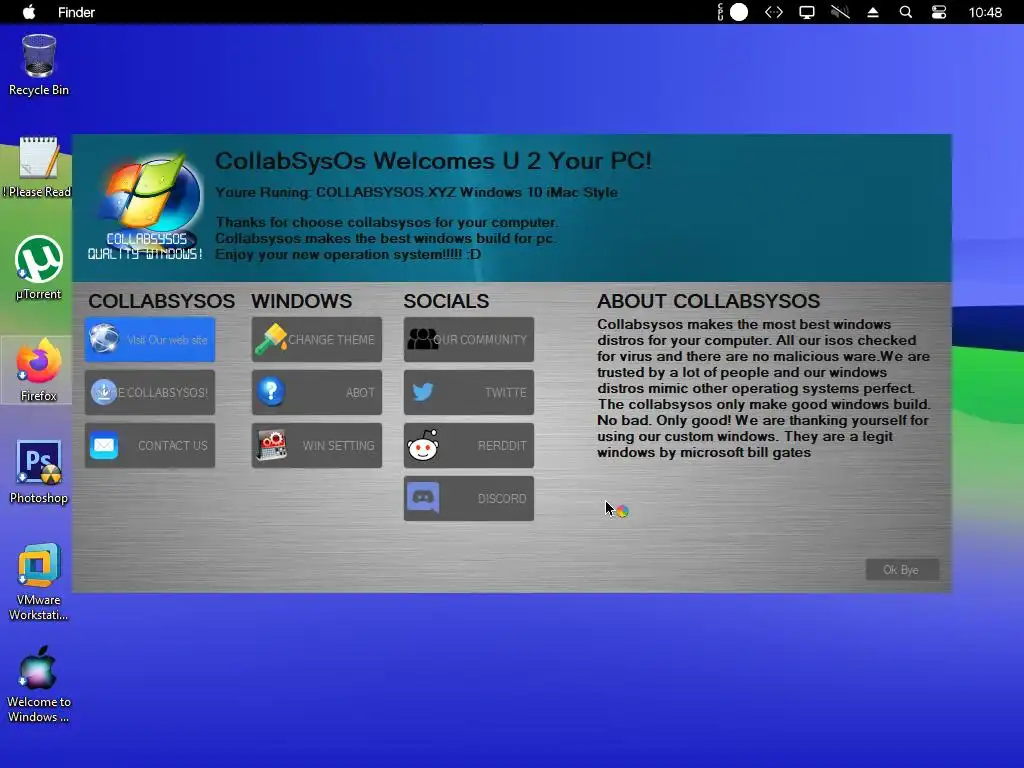The image size is (1024, 768).
Task: Open Spotlight search magnifier icon
Action: (x=906, y=12)
